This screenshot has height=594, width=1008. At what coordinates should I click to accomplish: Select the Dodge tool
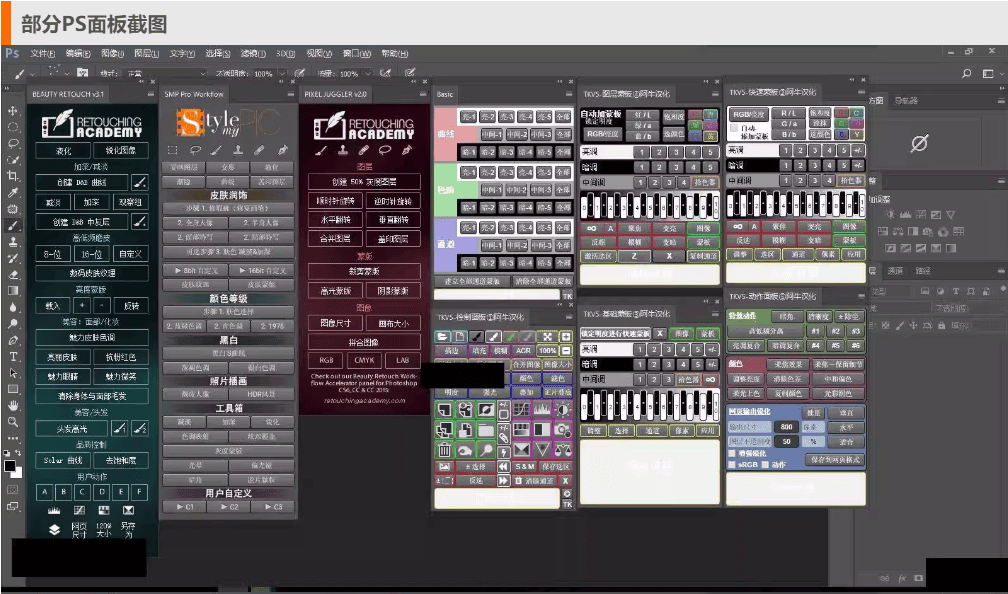click(13, 323)
